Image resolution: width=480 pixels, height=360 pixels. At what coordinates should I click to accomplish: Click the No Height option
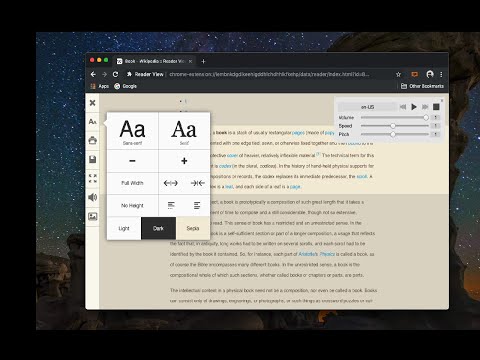tap(132, 206)
